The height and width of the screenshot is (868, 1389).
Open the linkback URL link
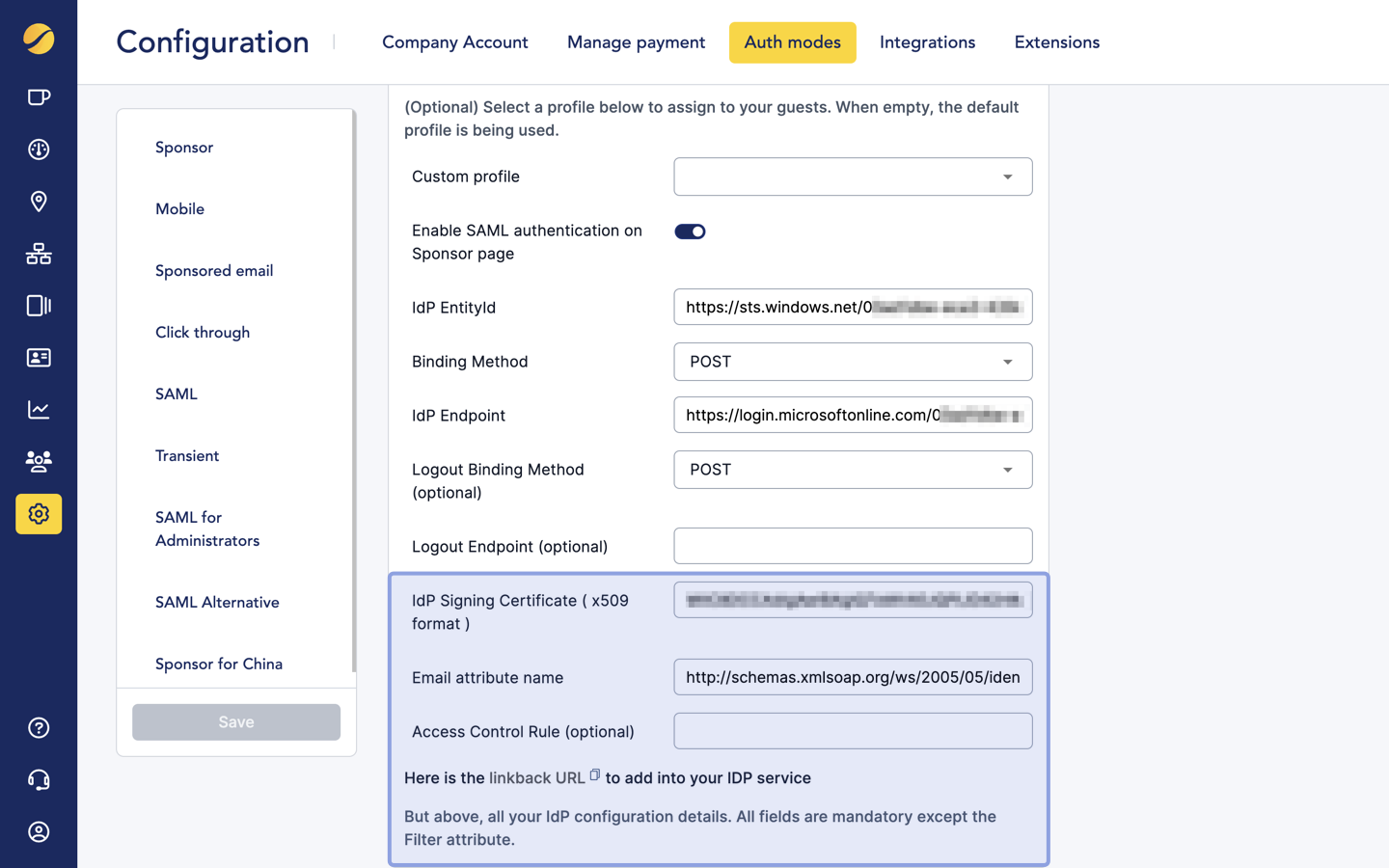pos(536,778)
